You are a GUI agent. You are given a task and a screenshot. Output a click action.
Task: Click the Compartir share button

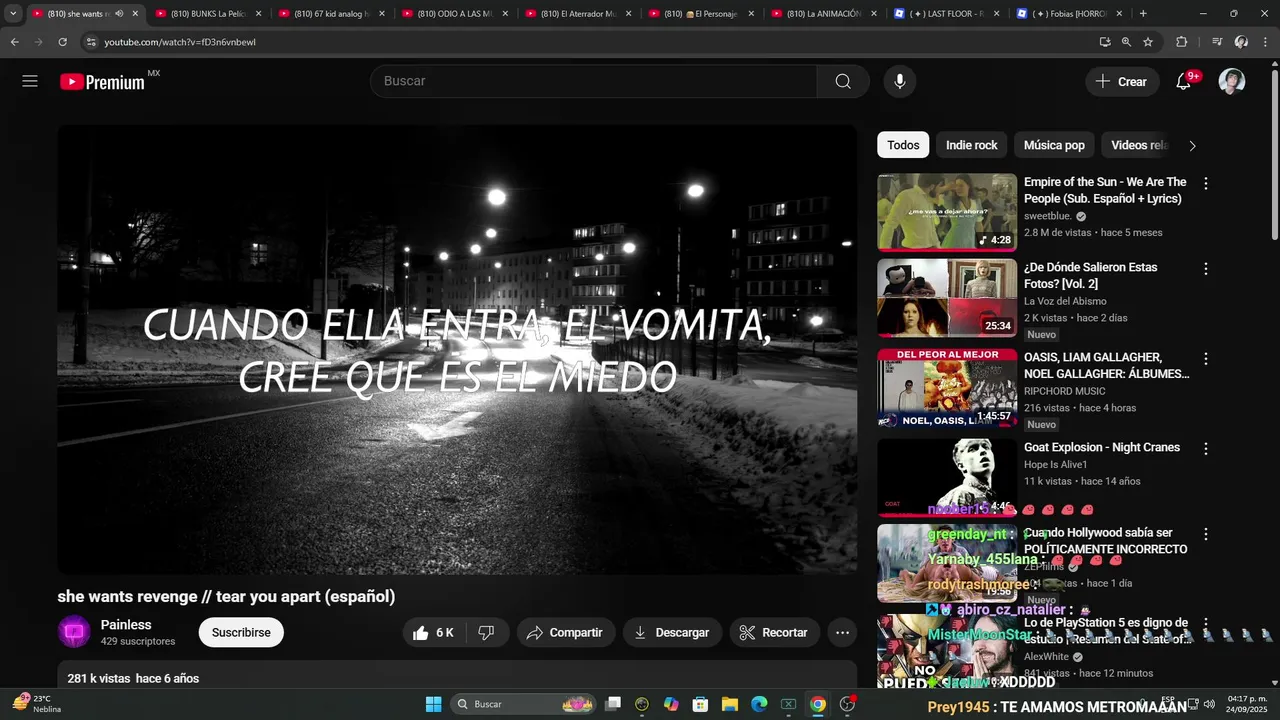pos(565,632)
